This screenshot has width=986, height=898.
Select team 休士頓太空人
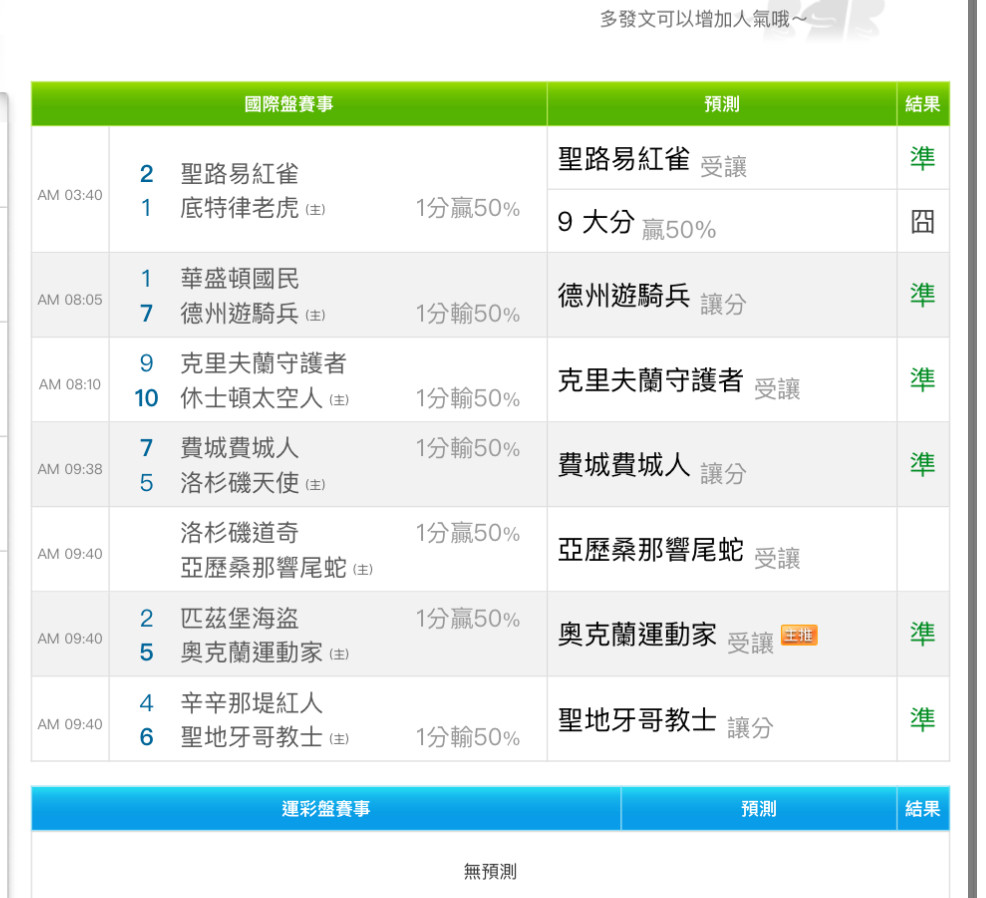coord(252,398)
